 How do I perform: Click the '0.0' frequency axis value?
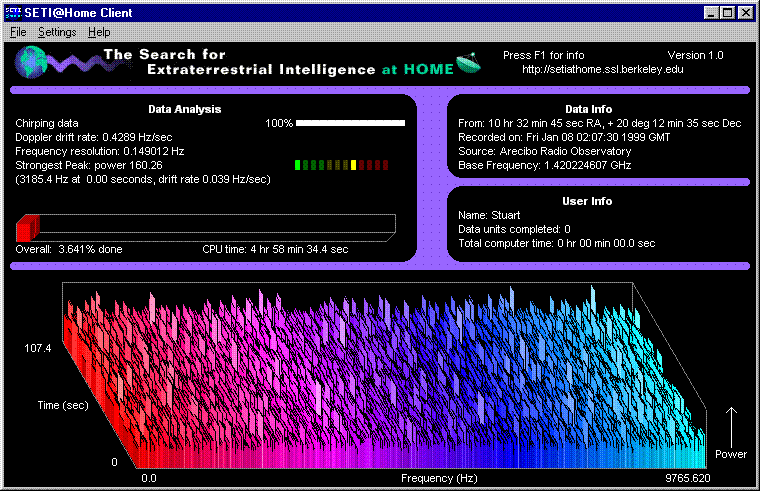coord(149,478)
